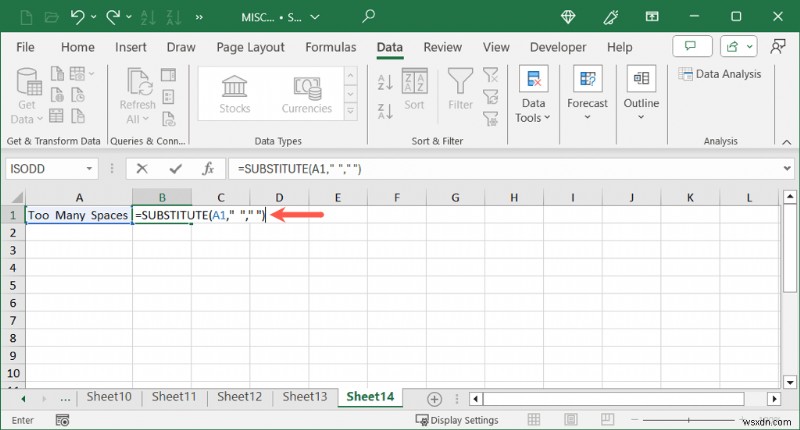800x430 pixels.
Task: Open the Undo history dropdown arrow
Action: [93, 17]
